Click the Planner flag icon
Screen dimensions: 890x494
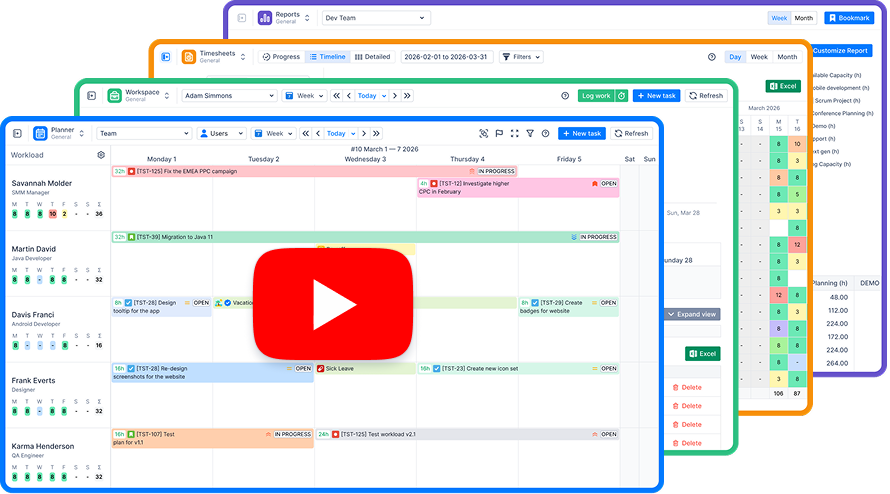pos(499,133)
